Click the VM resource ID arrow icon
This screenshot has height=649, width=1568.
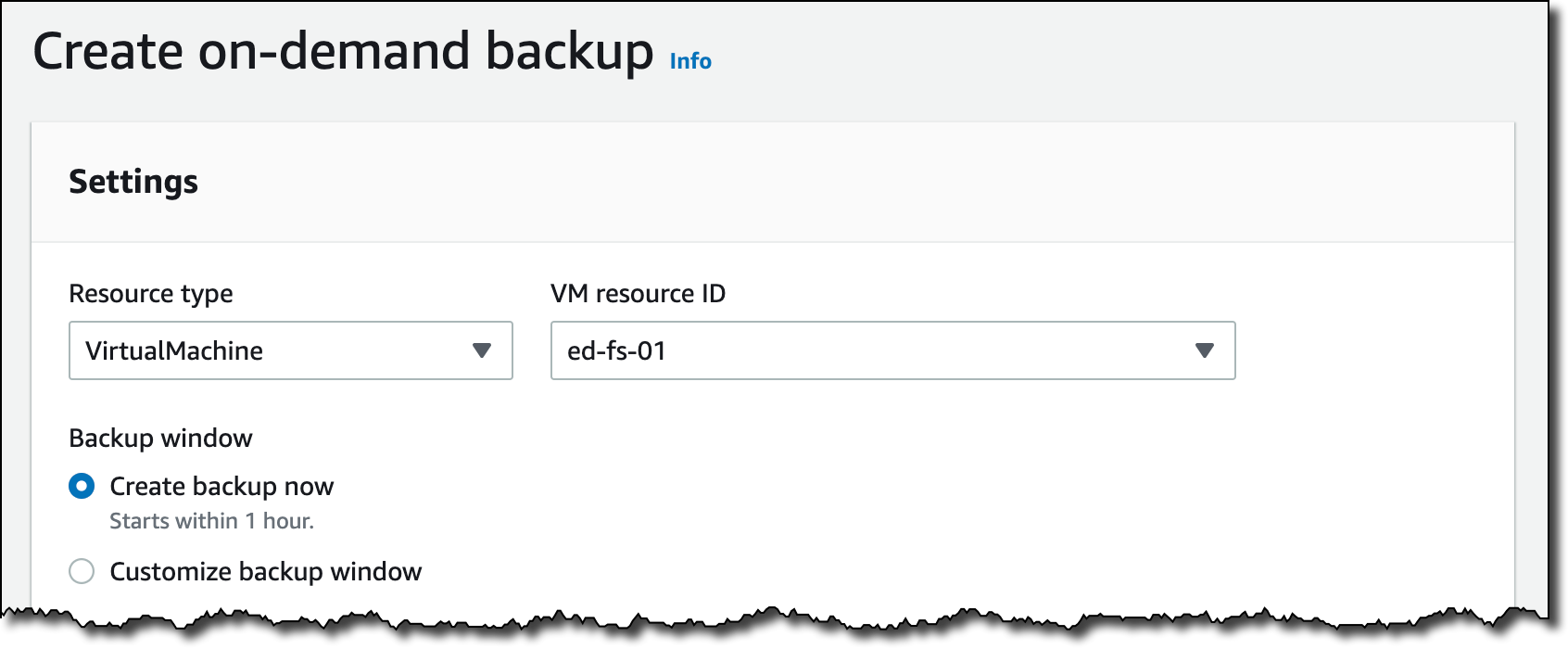click(1204, 350)
